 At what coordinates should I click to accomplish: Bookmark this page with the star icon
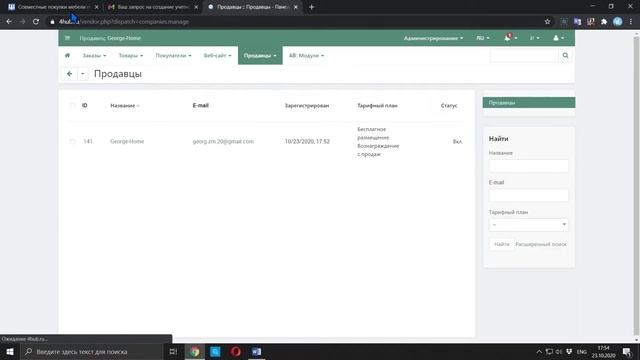pos(547,22)
